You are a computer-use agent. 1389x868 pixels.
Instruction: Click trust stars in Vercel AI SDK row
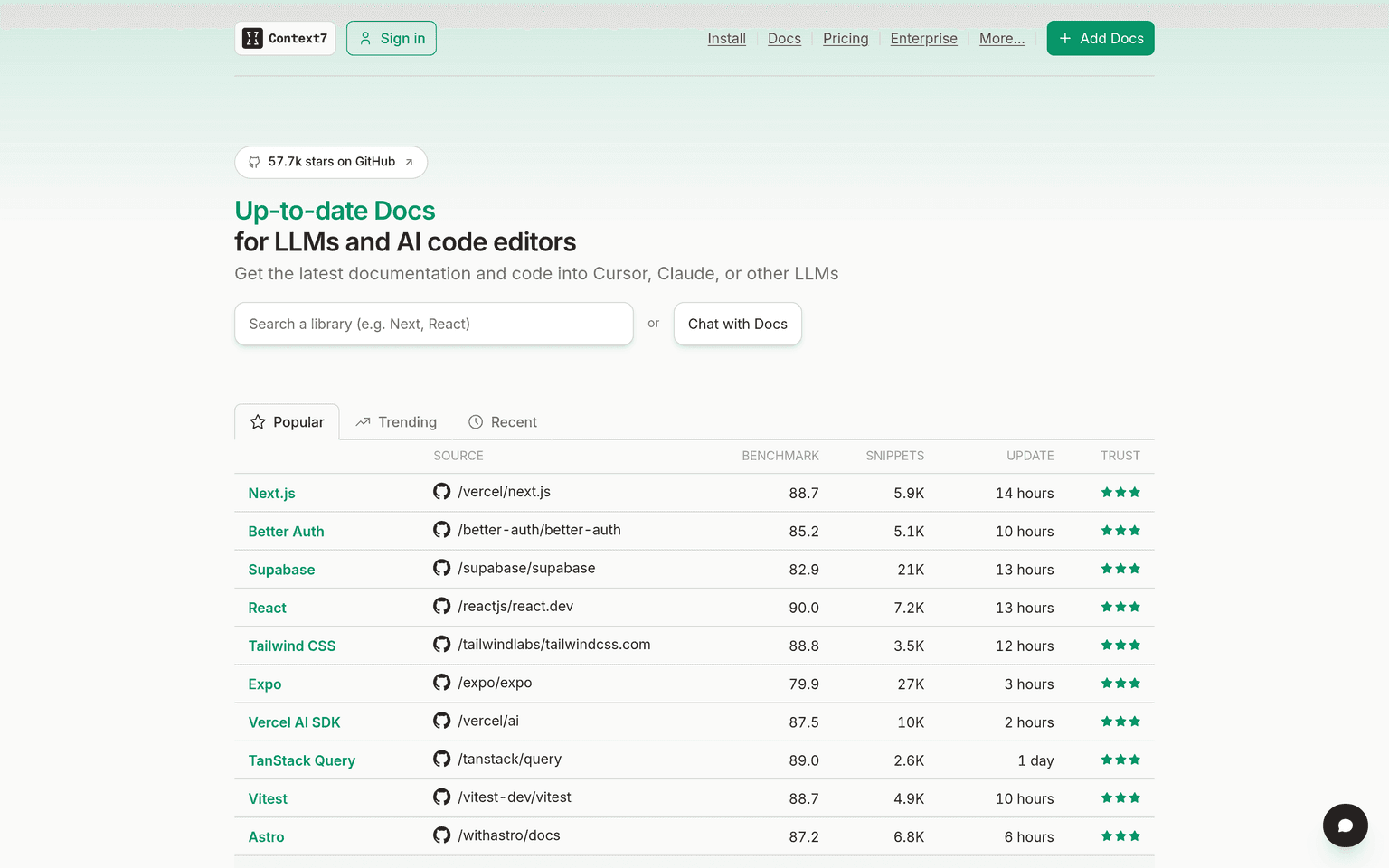click(x=1120, y=722)
